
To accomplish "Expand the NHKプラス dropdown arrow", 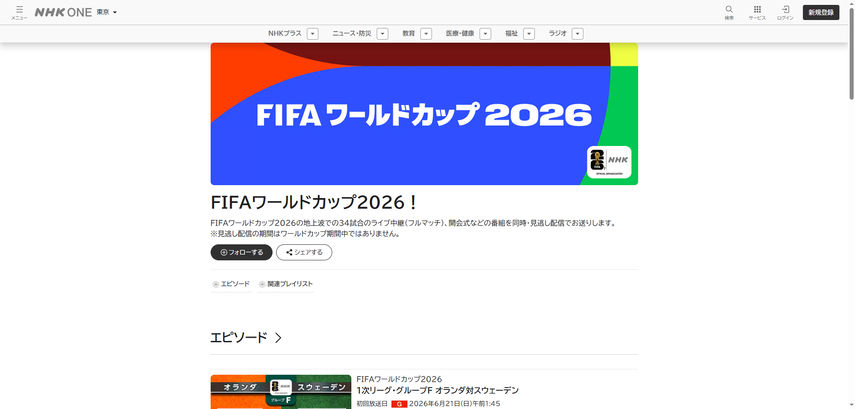I will point(312,34).
